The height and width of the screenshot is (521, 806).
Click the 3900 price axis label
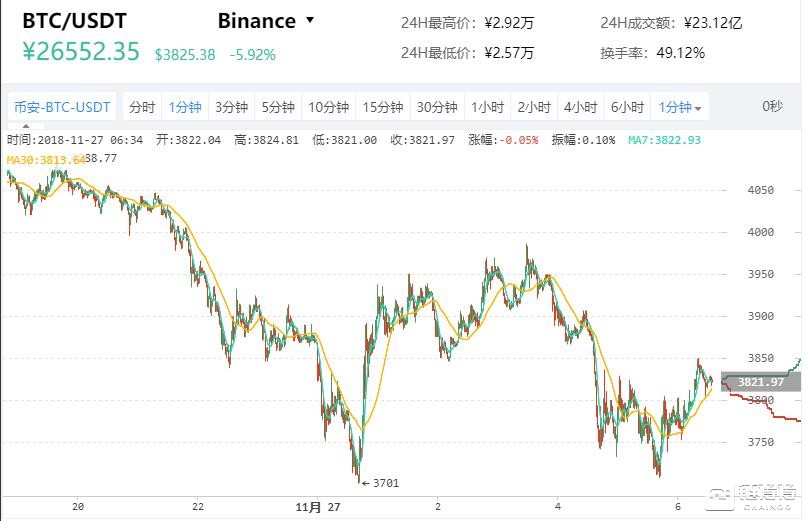pos(761,317)
